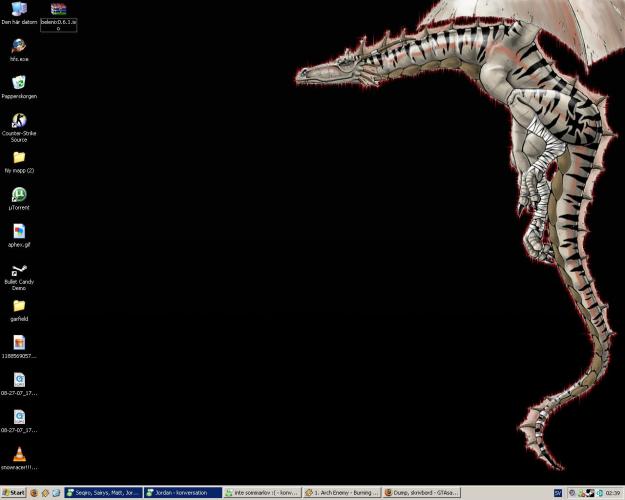The height and width of the screenshot is (500, 625).
Task: Click the SV language indicator in taskbar
Action: [558, 493]
